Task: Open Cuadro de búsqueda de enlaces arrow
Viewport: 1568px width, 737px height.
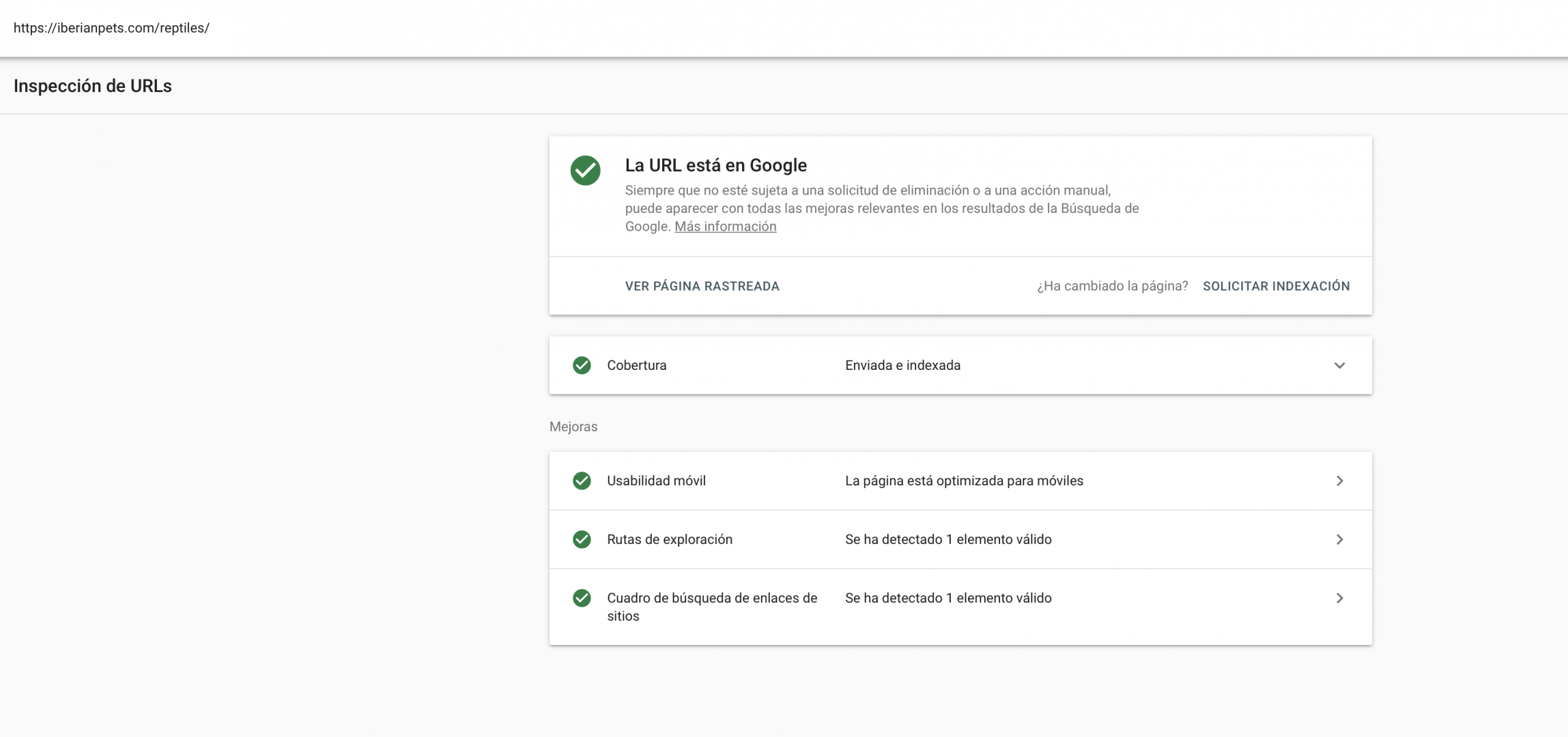Action: click(x=1339, y=598)
